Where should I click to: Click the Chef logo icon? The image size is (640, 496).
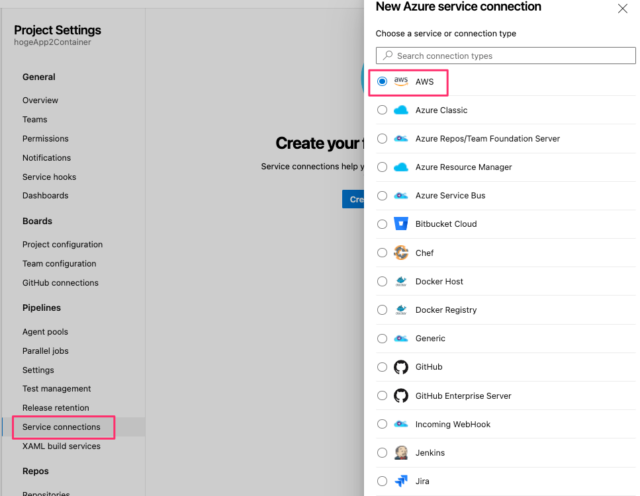click(401, 253)
